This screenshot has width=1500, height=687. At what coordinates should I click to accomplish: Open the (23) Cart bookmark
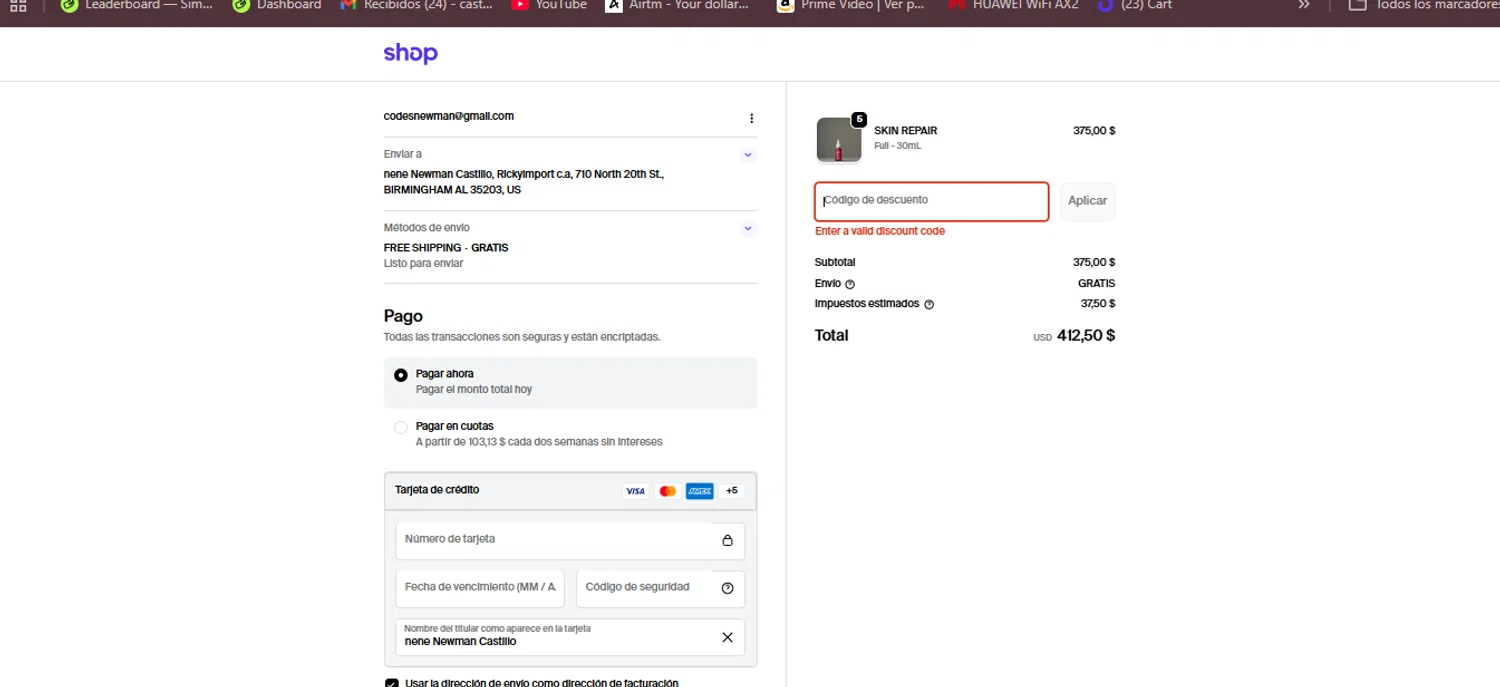(1135, 5)
